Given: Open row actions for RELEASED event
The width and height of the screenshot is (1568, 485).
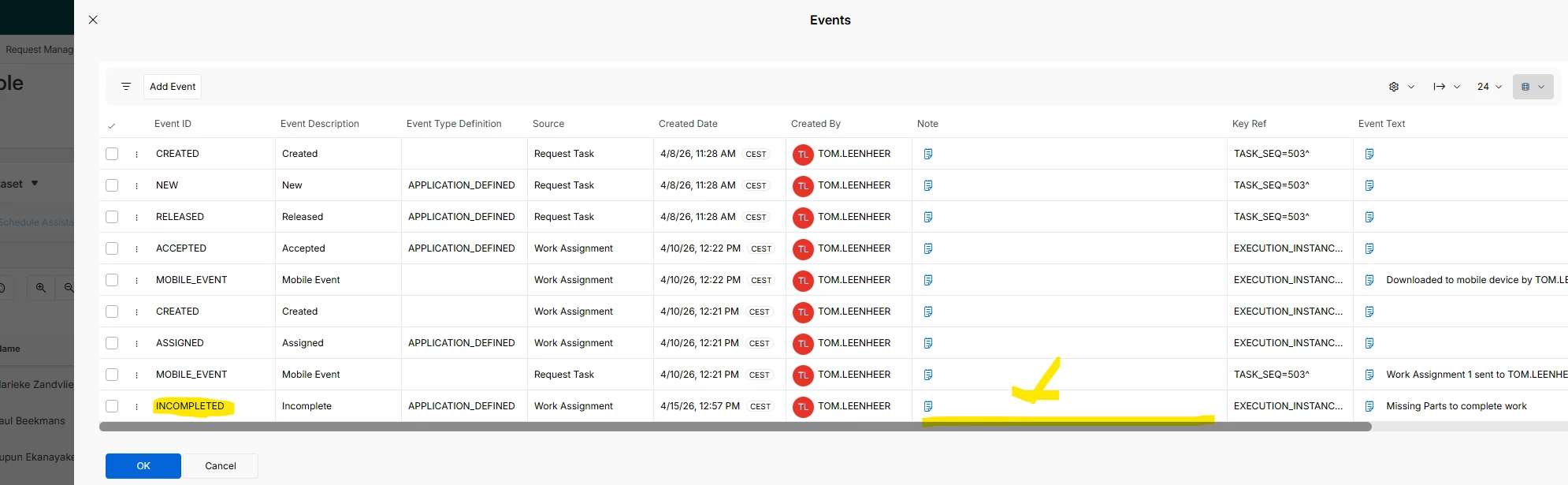Looking at the screenshot, I should 136,217.
